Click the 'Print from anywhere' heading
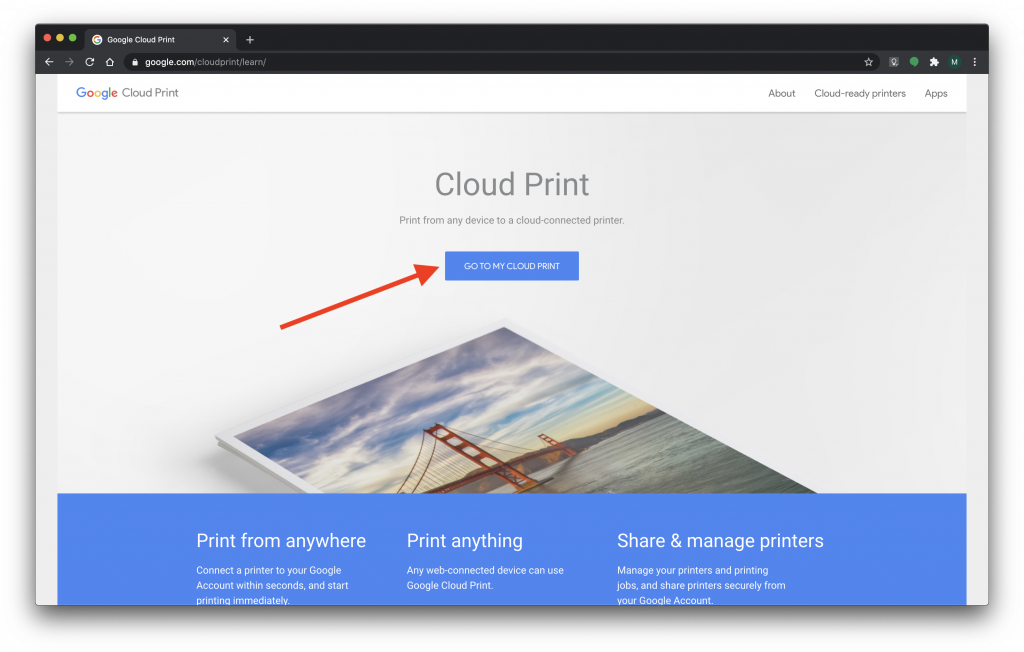This screenshot has height=652, width=1024. (x=281, y=541)
